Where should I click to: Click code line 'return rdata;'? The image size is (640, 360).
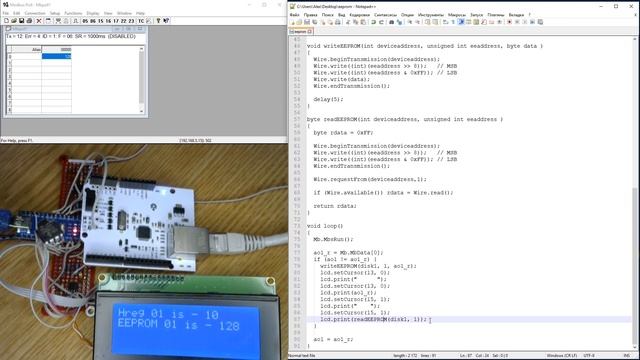click(335, 206)
